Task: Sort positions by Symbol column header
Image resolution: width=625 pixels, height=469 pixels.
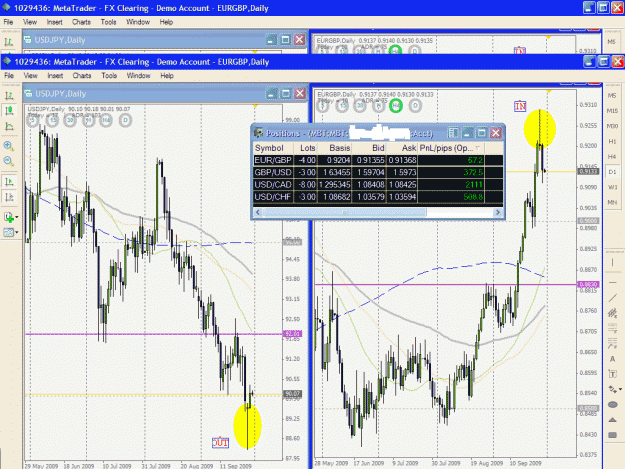Action: point(273,148)
